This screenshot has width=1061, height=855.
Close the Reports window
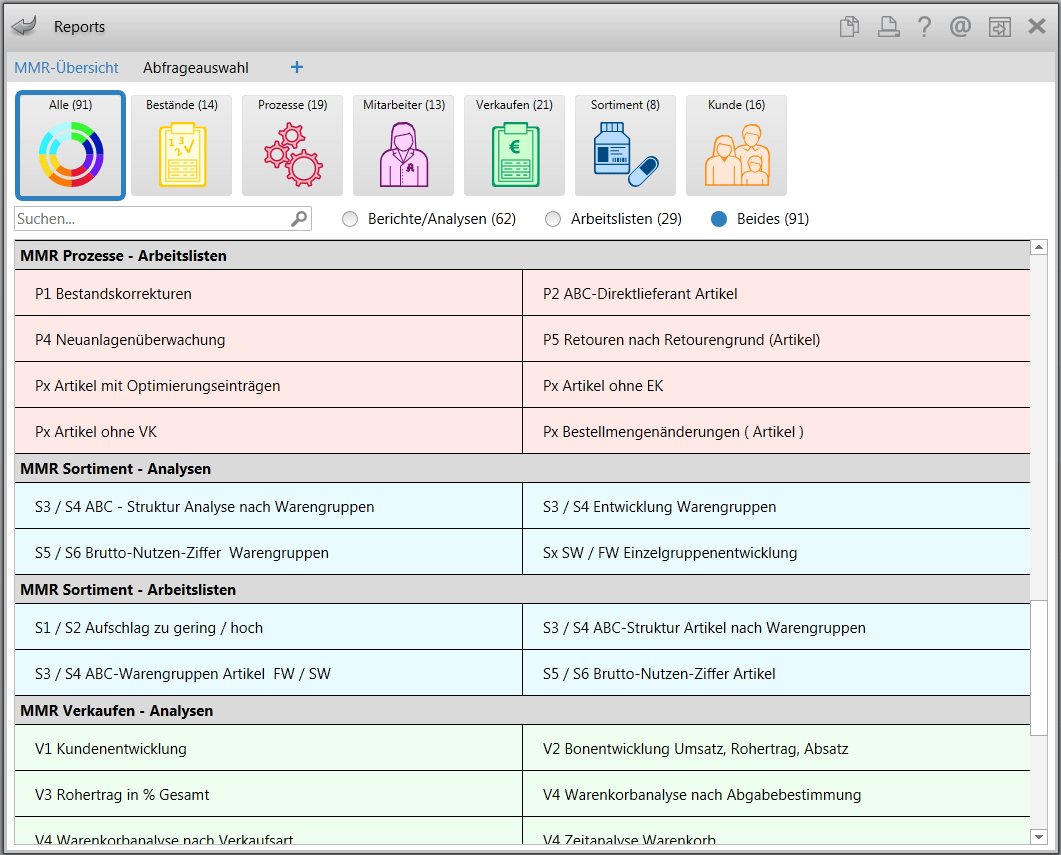[1037, 26]
